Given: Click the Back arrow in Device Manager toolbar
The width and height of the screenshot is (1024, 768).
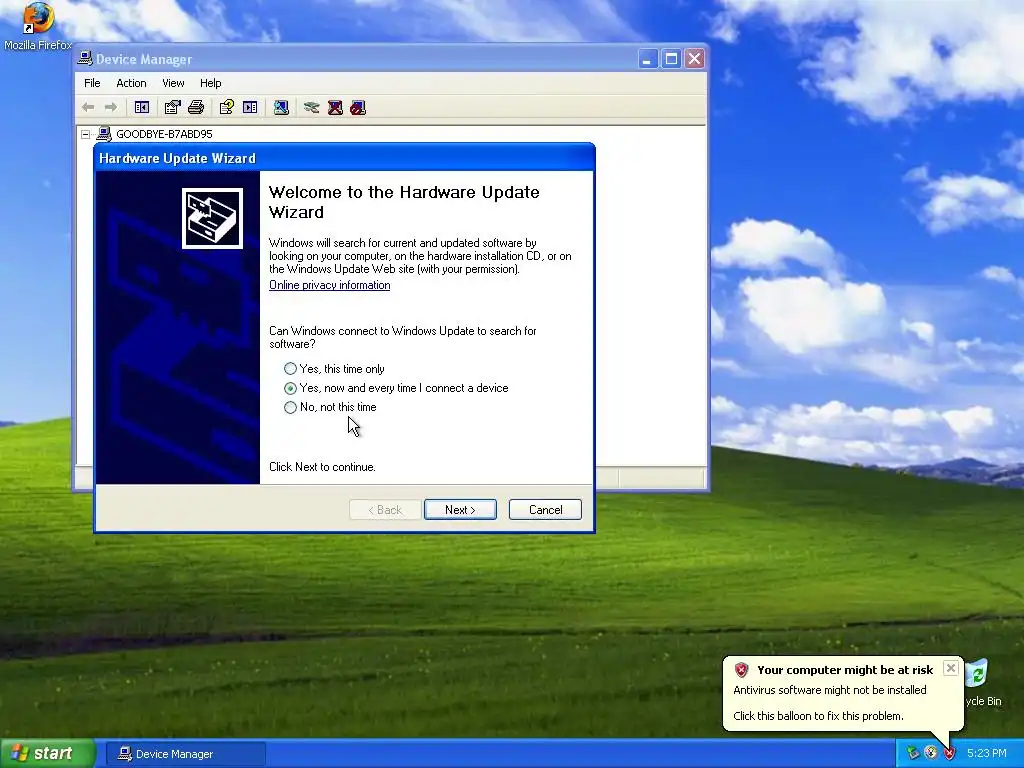Looking at the screenshot, I should coord(88,107).
